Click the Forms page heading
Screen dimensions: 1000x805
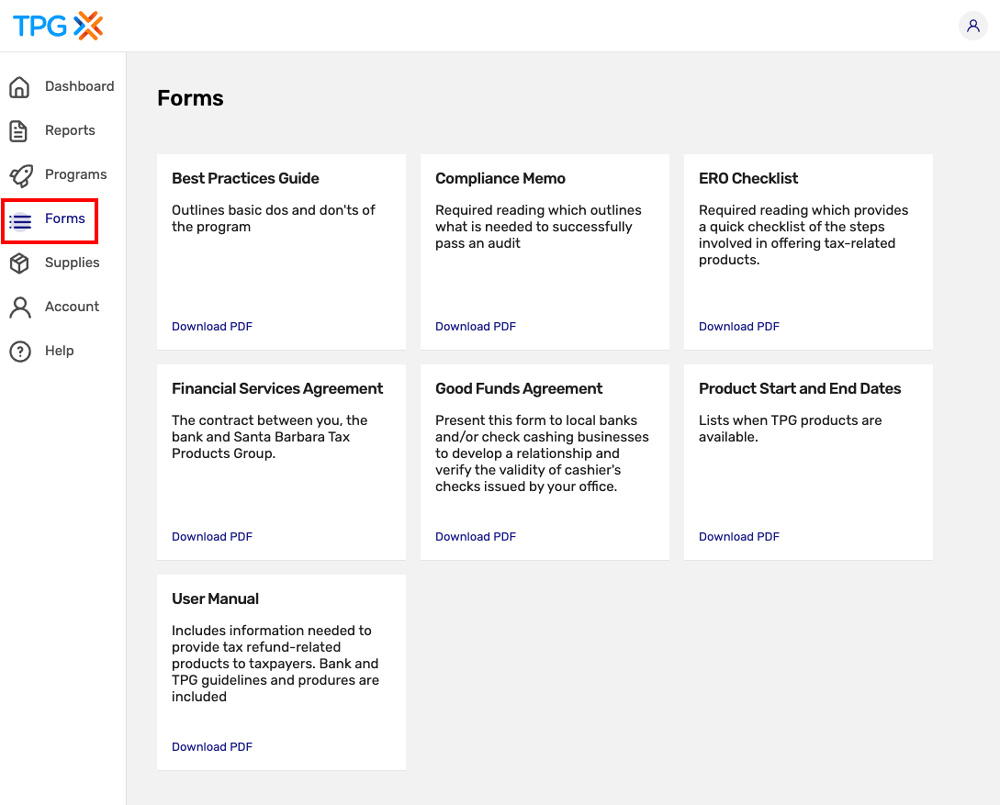(190, 98)
